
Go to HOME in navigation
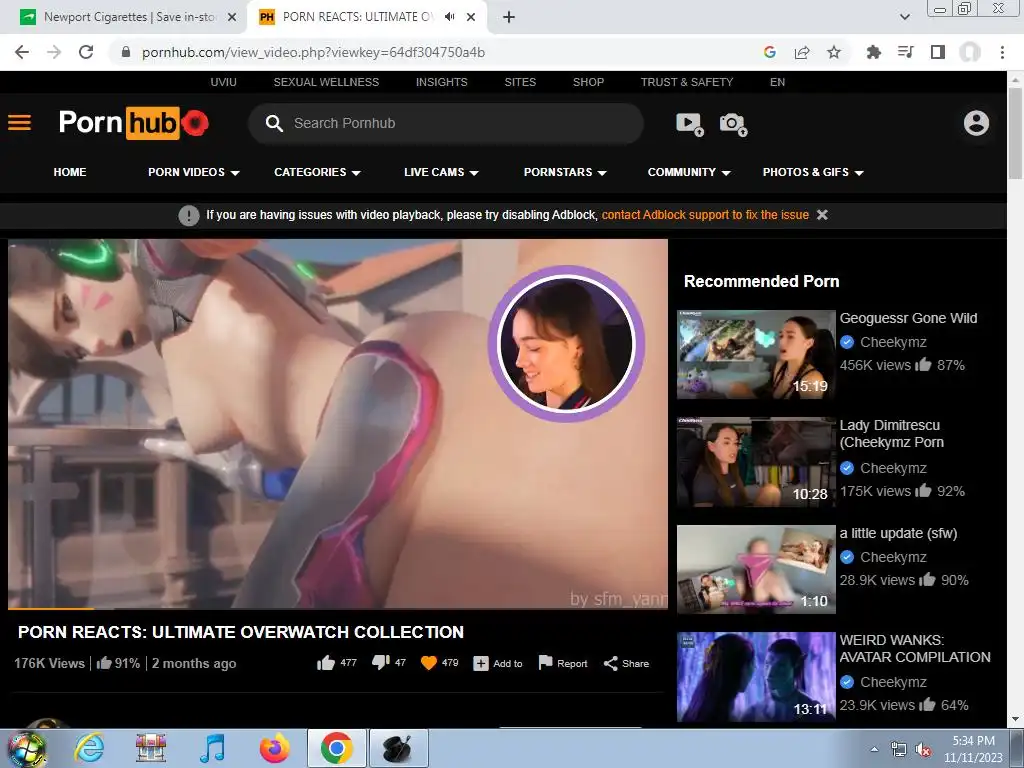coord(70,172)
